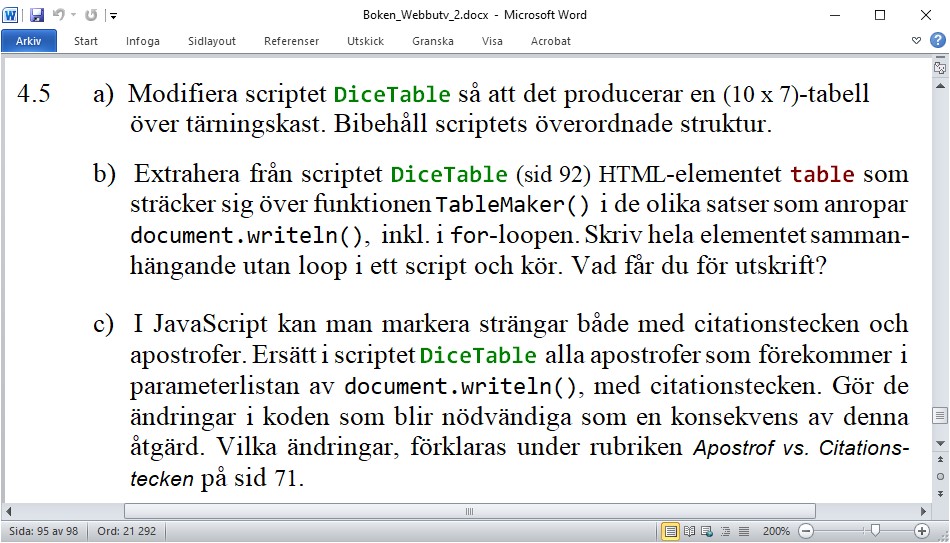Expand the Undo history dropdown arrow
950x543 pixels.
(x=73, y=15)
